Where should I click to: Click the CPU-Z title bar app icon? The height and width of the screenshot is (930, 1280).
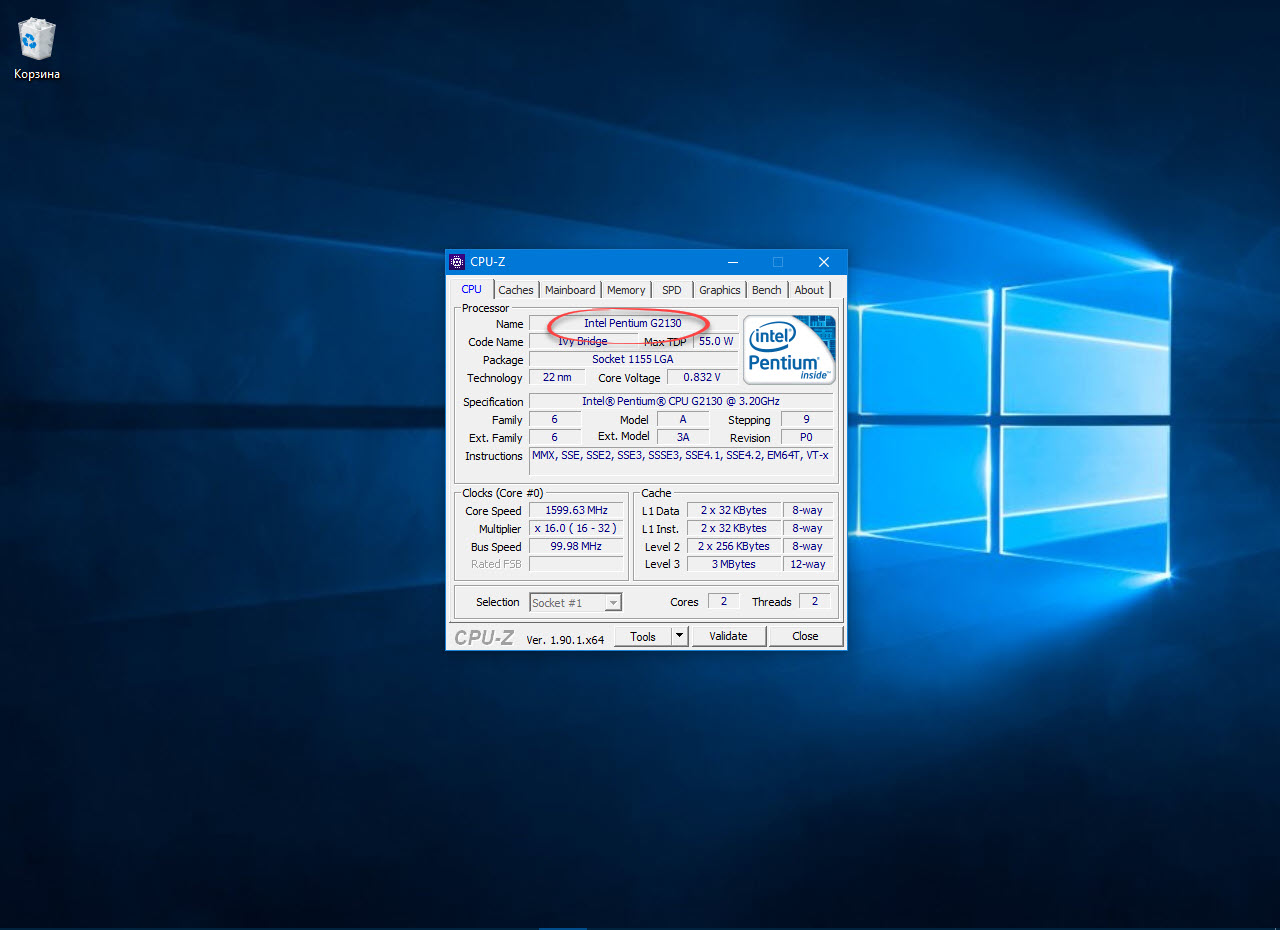tap(457, 262)
